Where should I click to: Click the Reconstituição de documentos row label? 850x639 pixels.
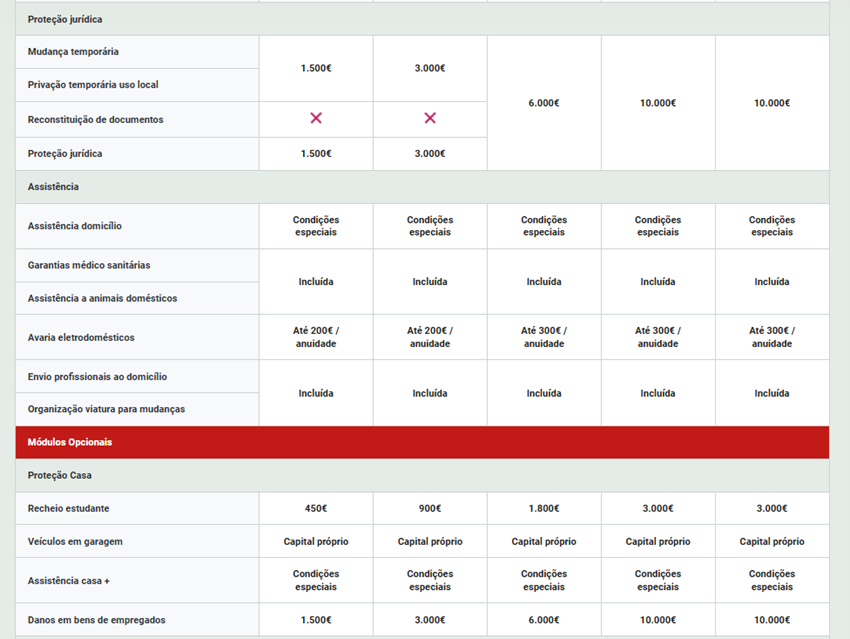(95, 119)
